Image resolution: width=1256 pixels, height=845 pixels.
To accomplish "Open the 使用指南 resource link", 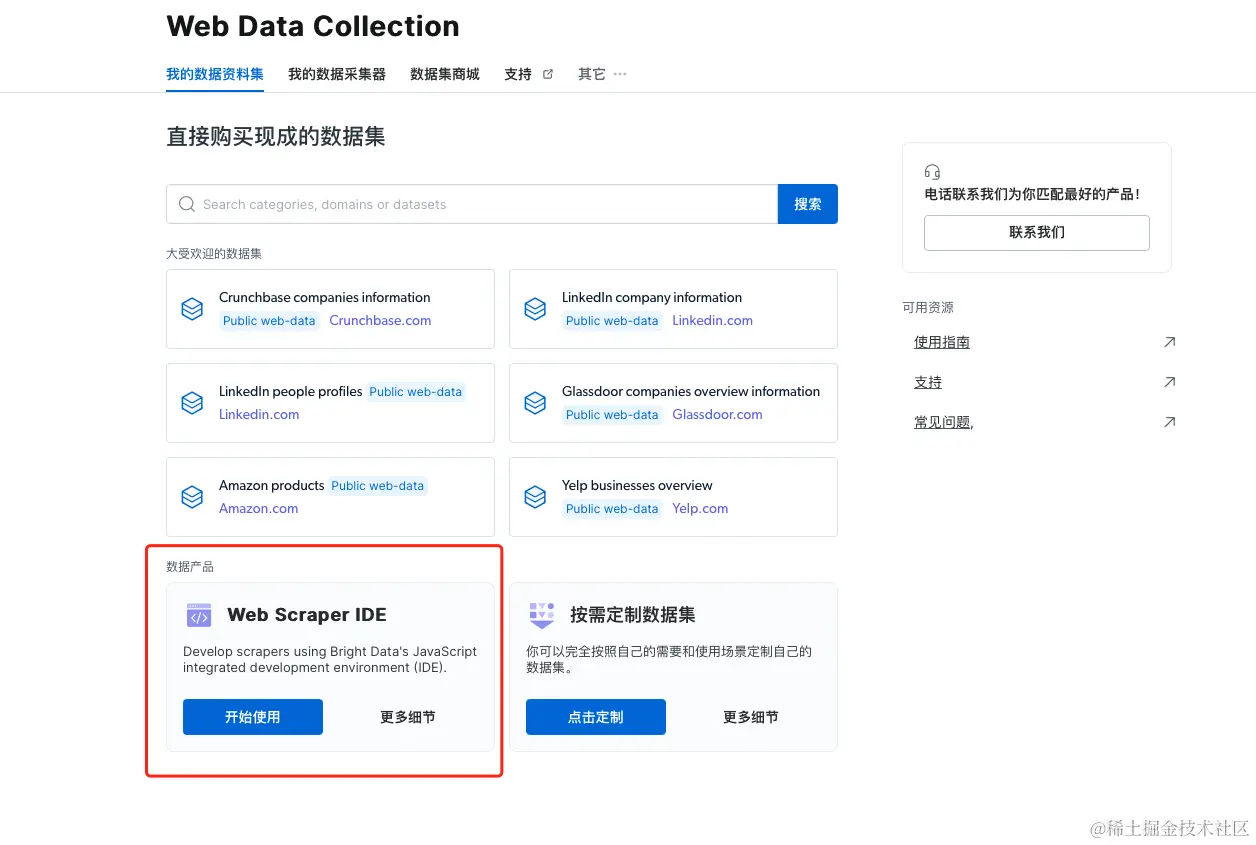I will pos(942,342).
